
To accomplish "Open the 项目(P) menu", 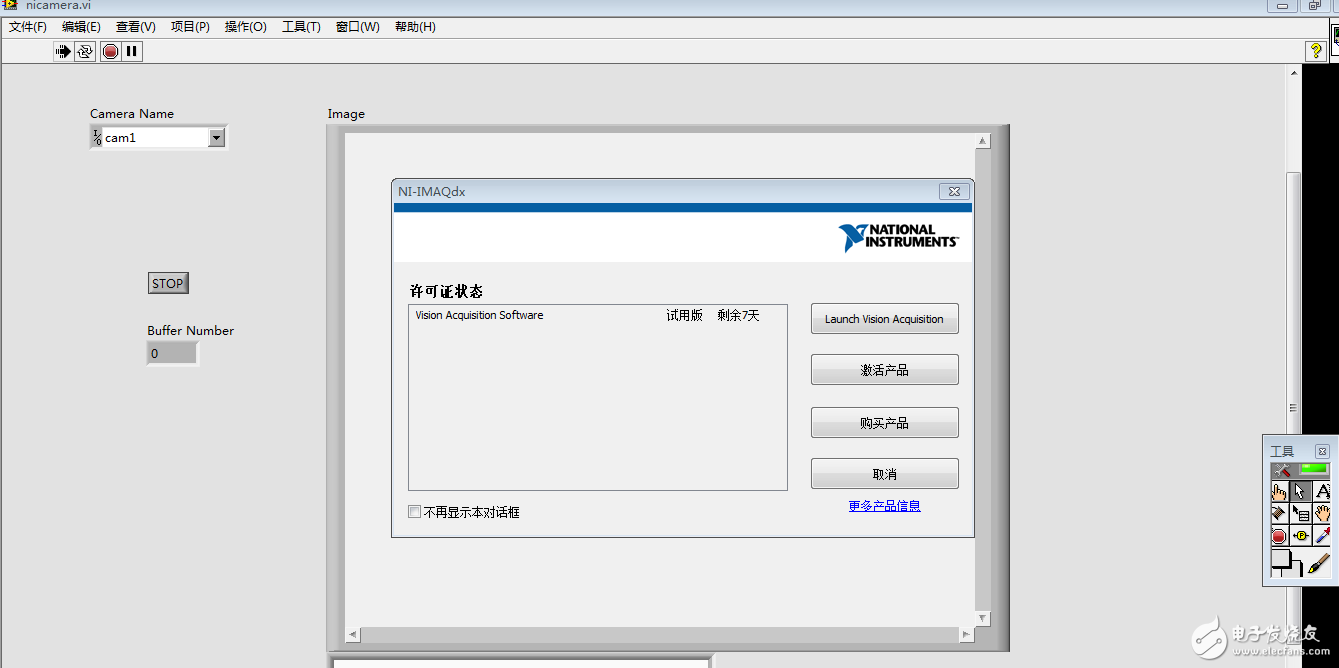I will click(190, 27).
